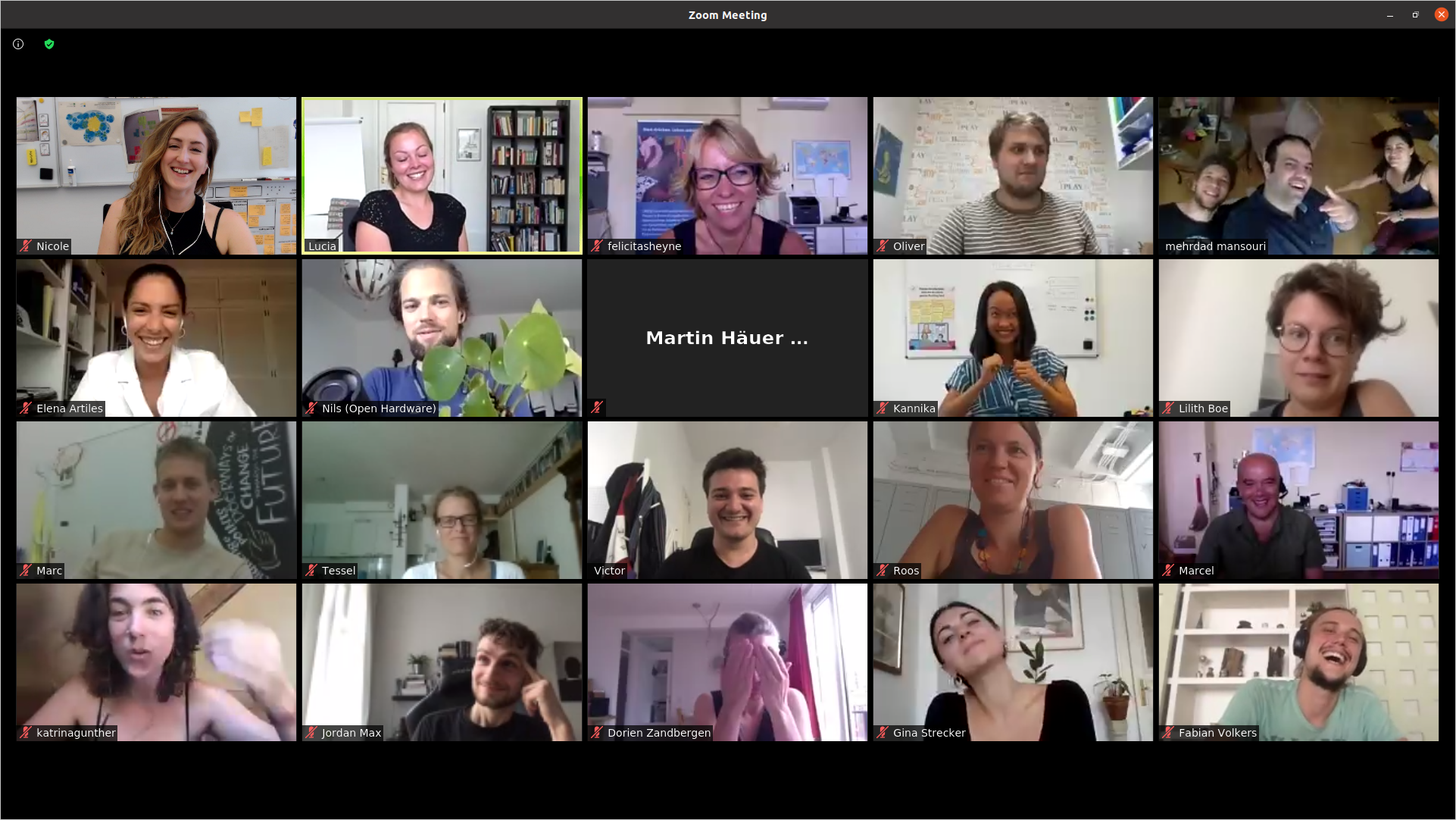The height and width of the screenshot is (820, 1456).
Task: Click the microphone mute icon on Roos's tile
Action: tap(881, 570)
